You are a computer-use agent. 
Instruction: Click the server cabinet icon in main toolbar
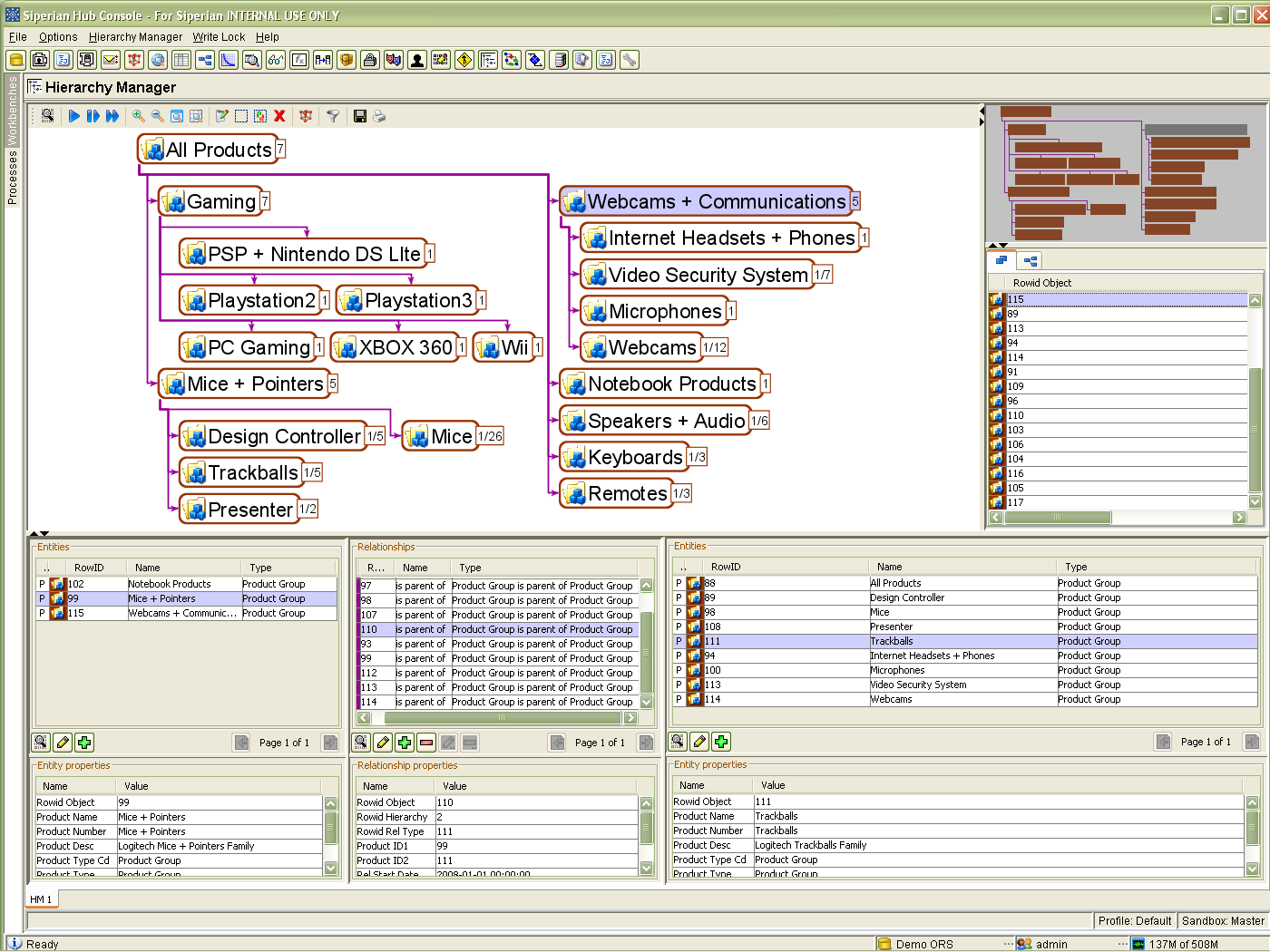point(559,60)
